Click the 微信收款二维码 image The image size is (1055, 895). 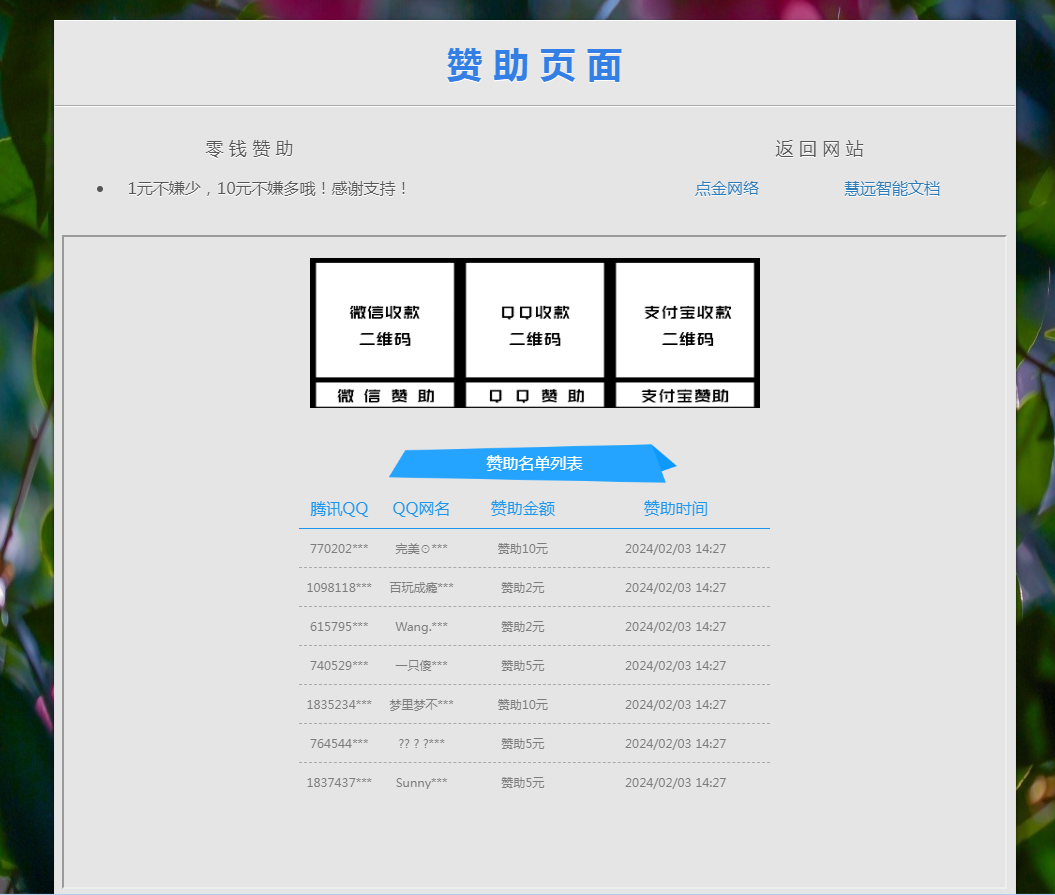pos(385,320)
